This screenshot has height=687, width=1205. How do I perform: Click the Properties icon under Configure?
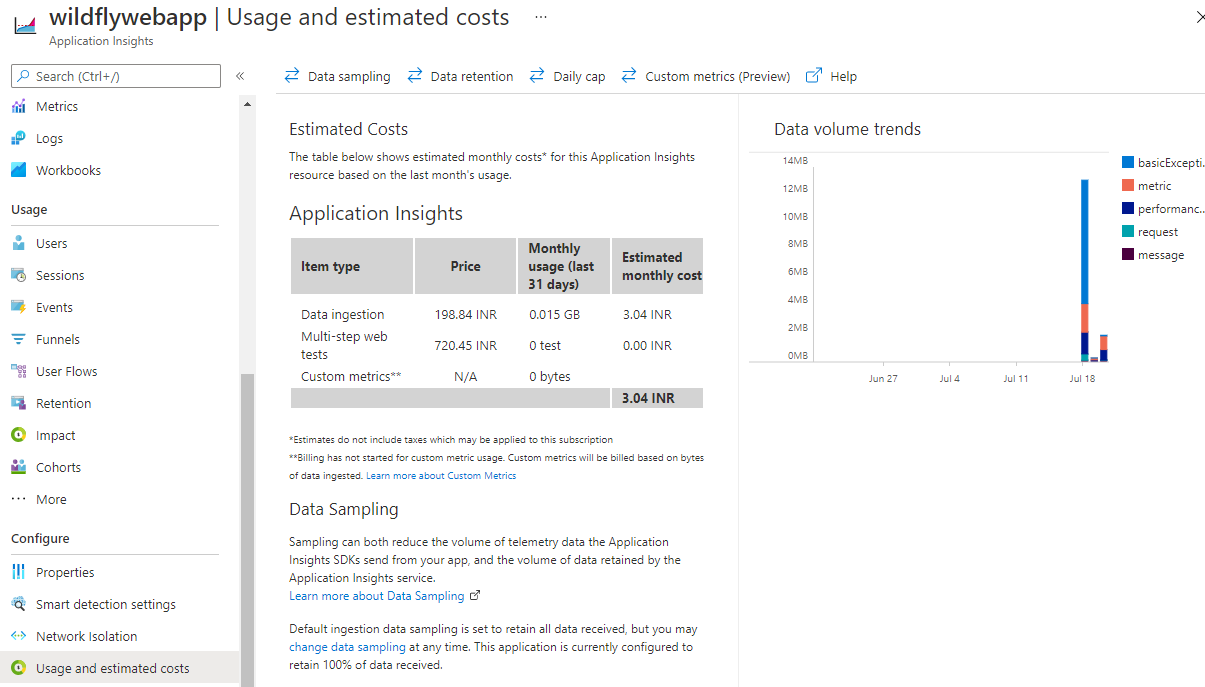tap(19, 573)
